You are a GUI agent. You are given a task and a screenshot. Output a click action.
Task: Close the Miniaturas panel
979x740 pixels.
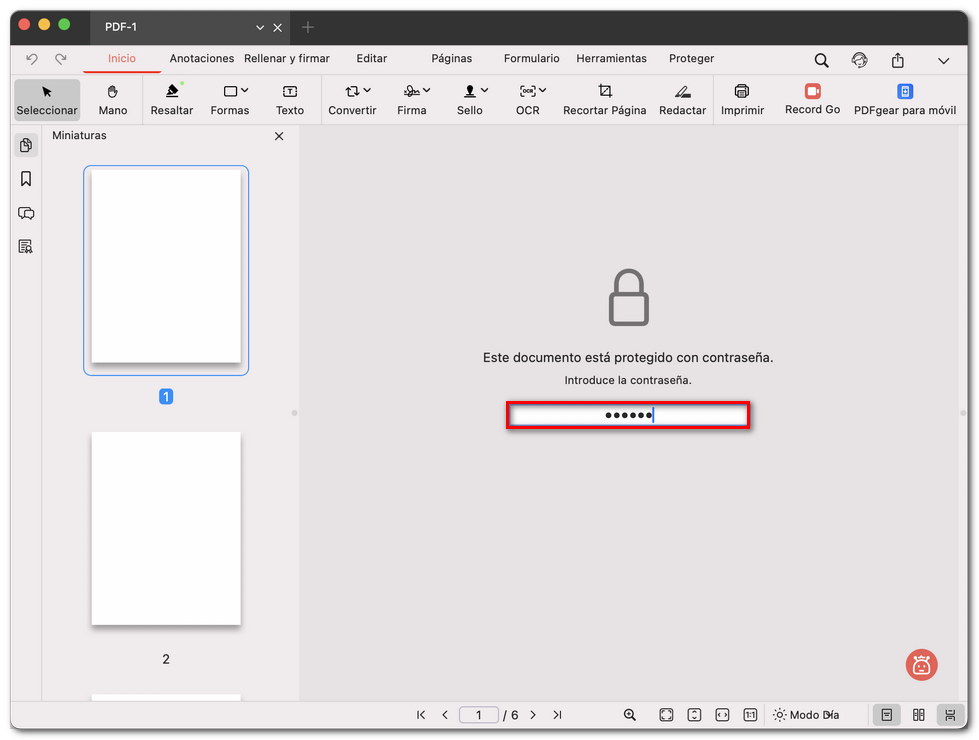tap(279, 135)
